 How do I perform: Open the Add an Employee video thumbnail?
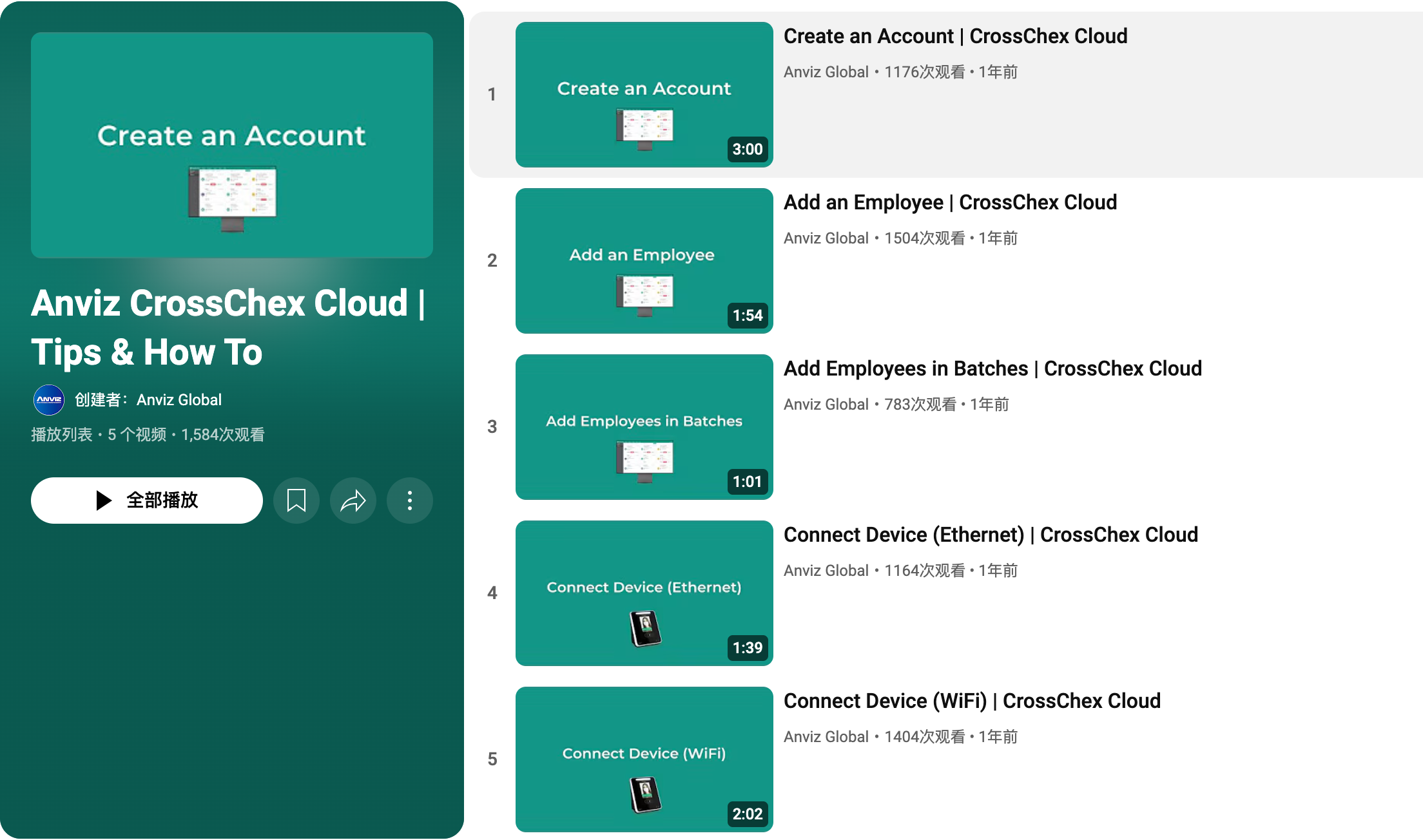coord(644,261)
